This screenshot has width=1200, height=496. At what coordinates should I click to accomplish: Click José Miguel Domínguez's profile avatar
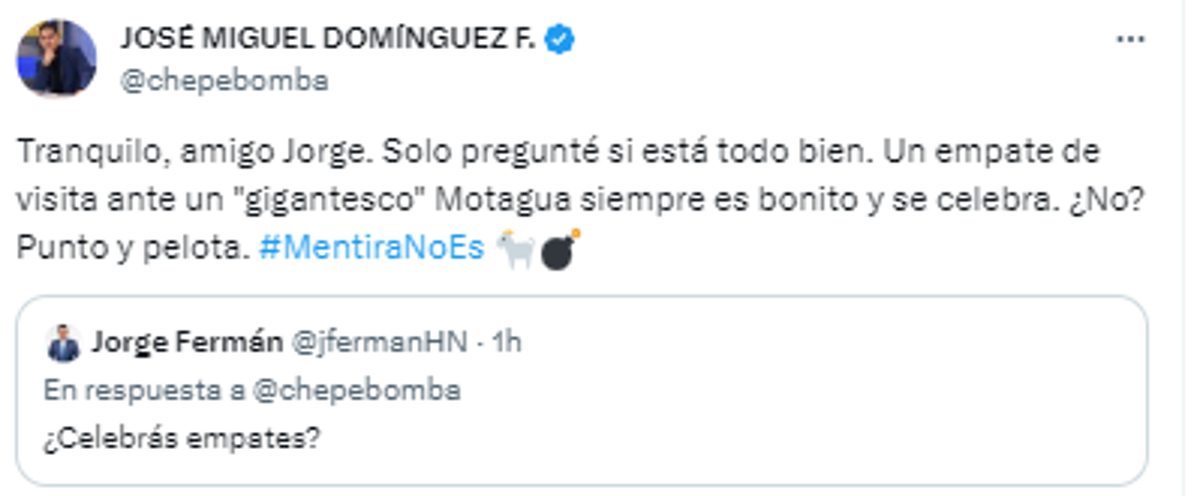point(56,59)
